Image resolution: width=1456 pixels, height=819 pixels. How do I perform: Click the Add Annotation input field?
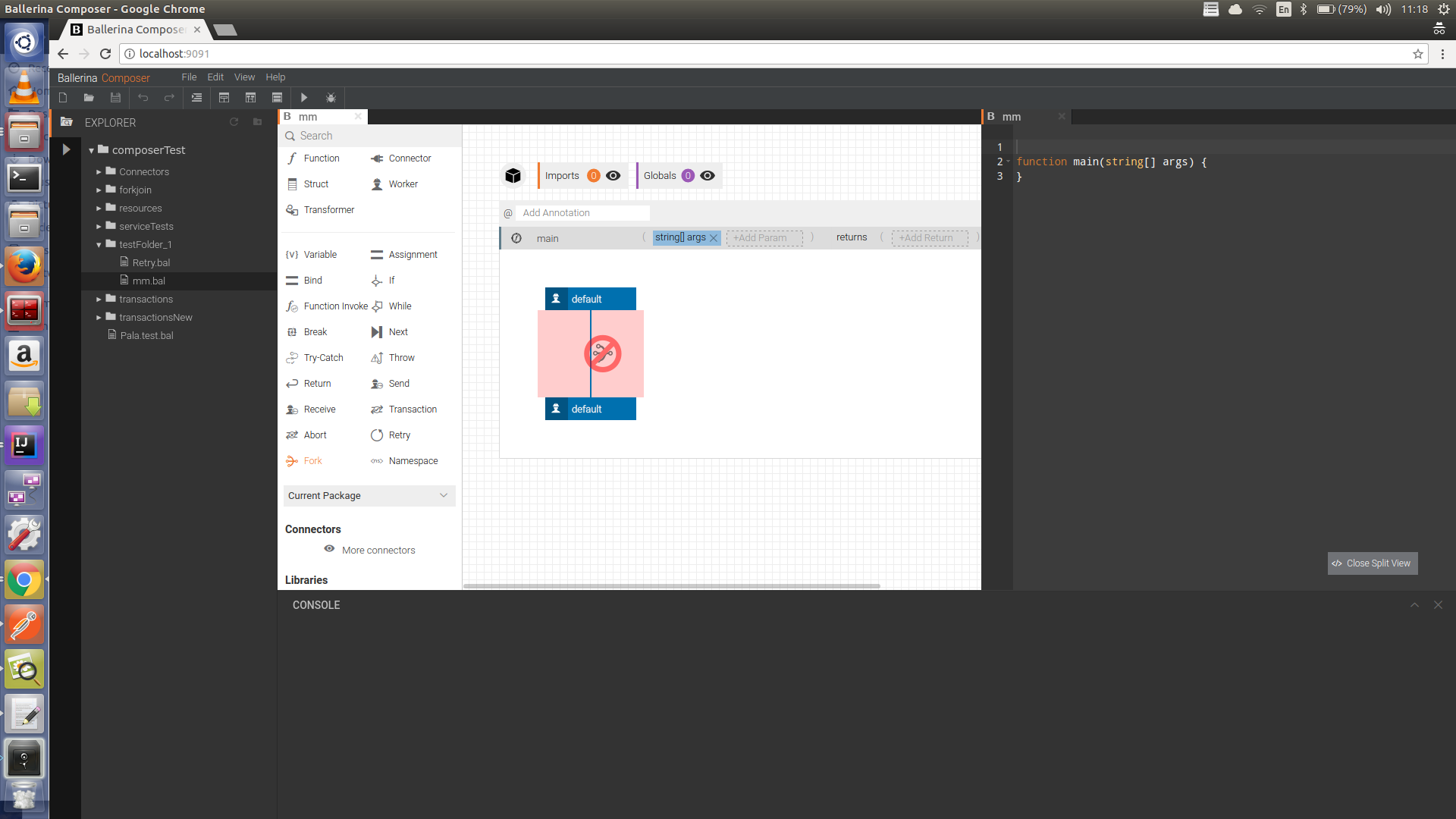(582, 213)
